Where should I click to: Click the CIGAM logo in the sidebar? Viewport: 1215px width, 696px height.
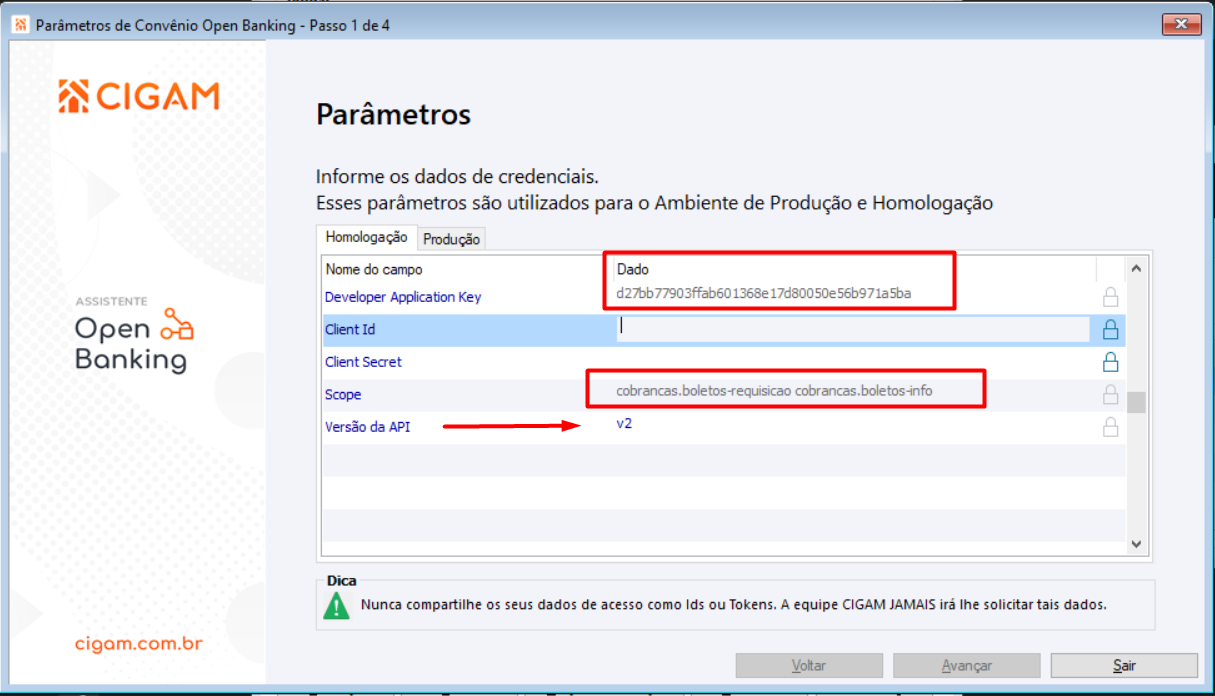pos(138,96)
